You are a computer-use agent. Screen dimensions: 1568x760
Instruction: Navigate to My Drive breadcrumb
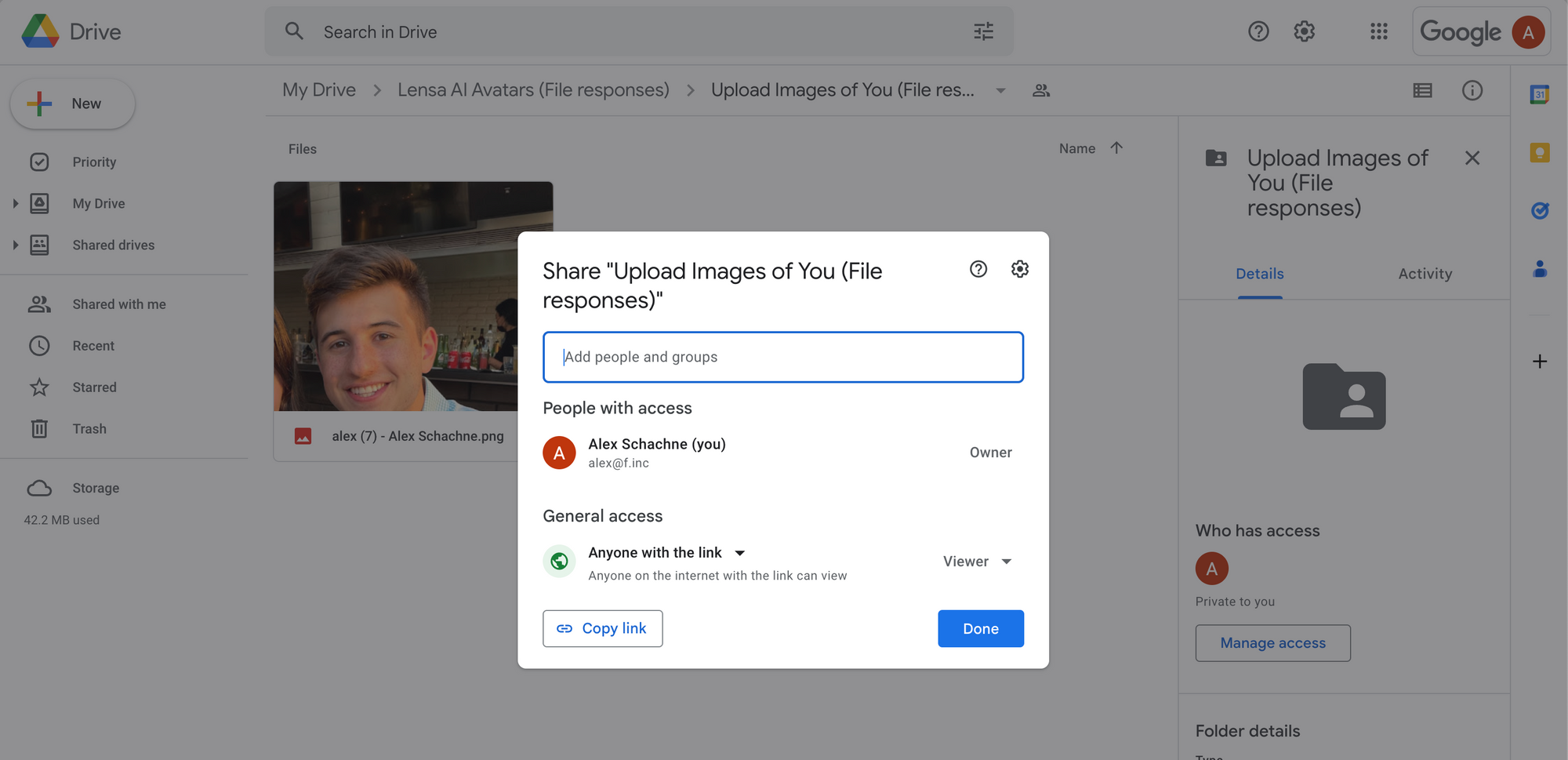click(x=319, y=90)
